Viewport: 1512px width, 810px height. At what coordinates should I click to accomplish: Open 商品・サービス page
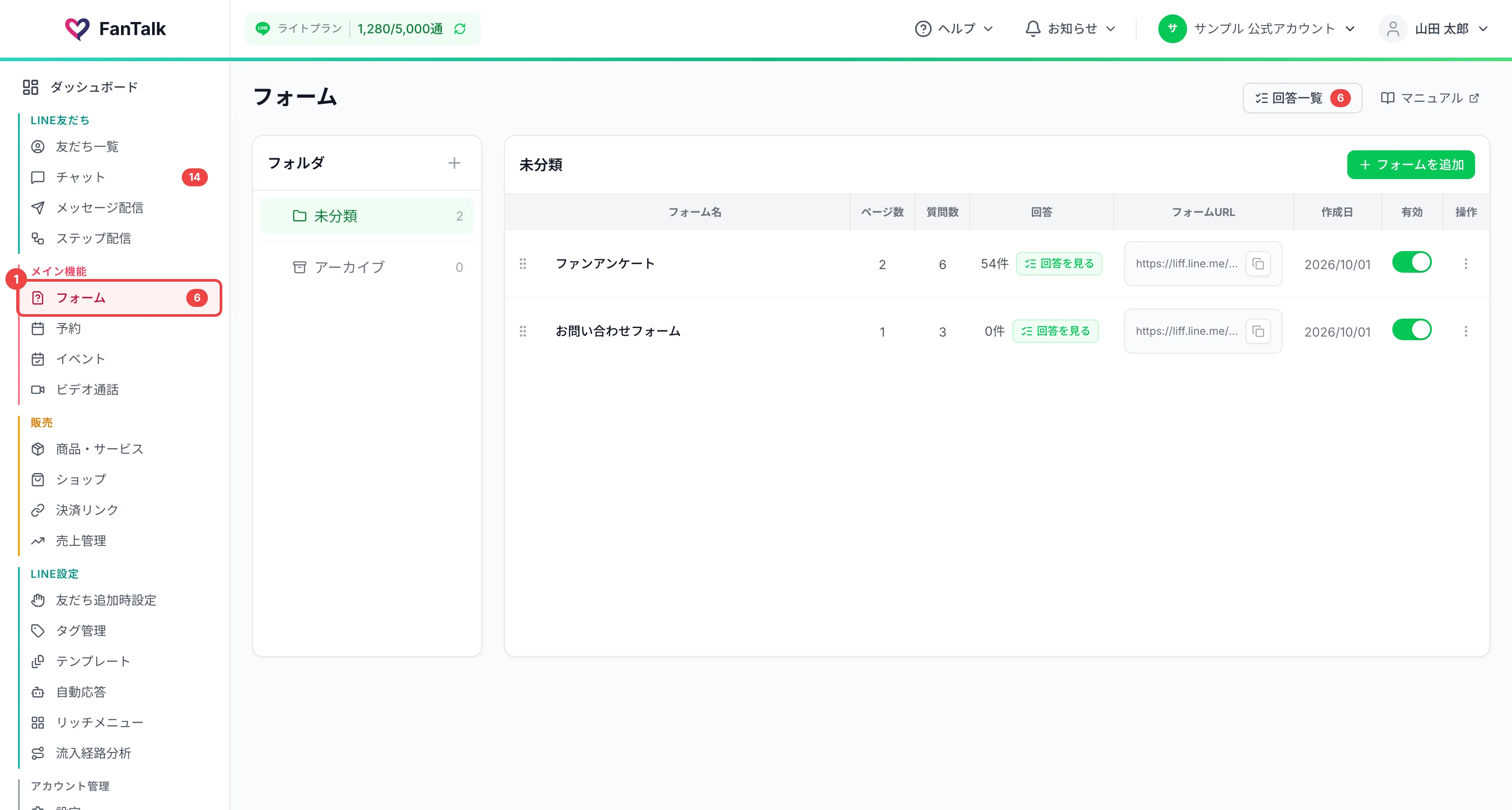[120, 449]
